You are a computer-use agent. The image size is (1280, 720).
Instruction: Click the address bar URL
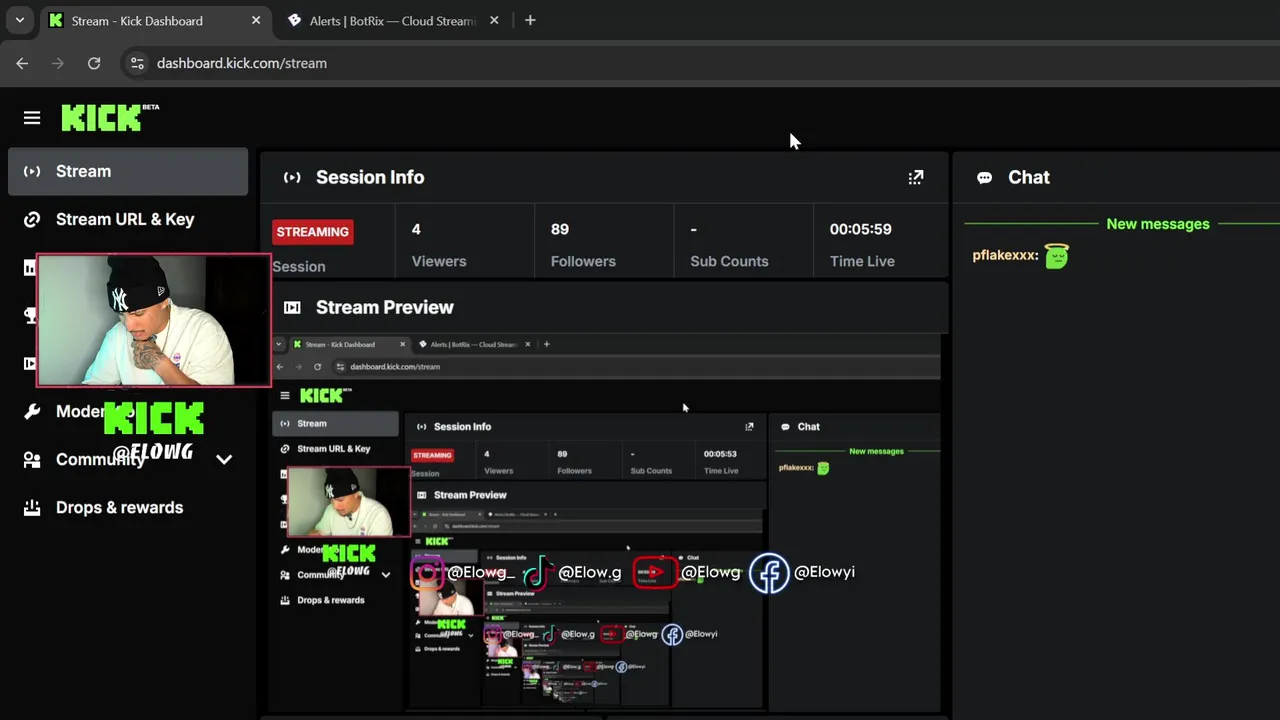pyautogui.click(x=242, y=63)
